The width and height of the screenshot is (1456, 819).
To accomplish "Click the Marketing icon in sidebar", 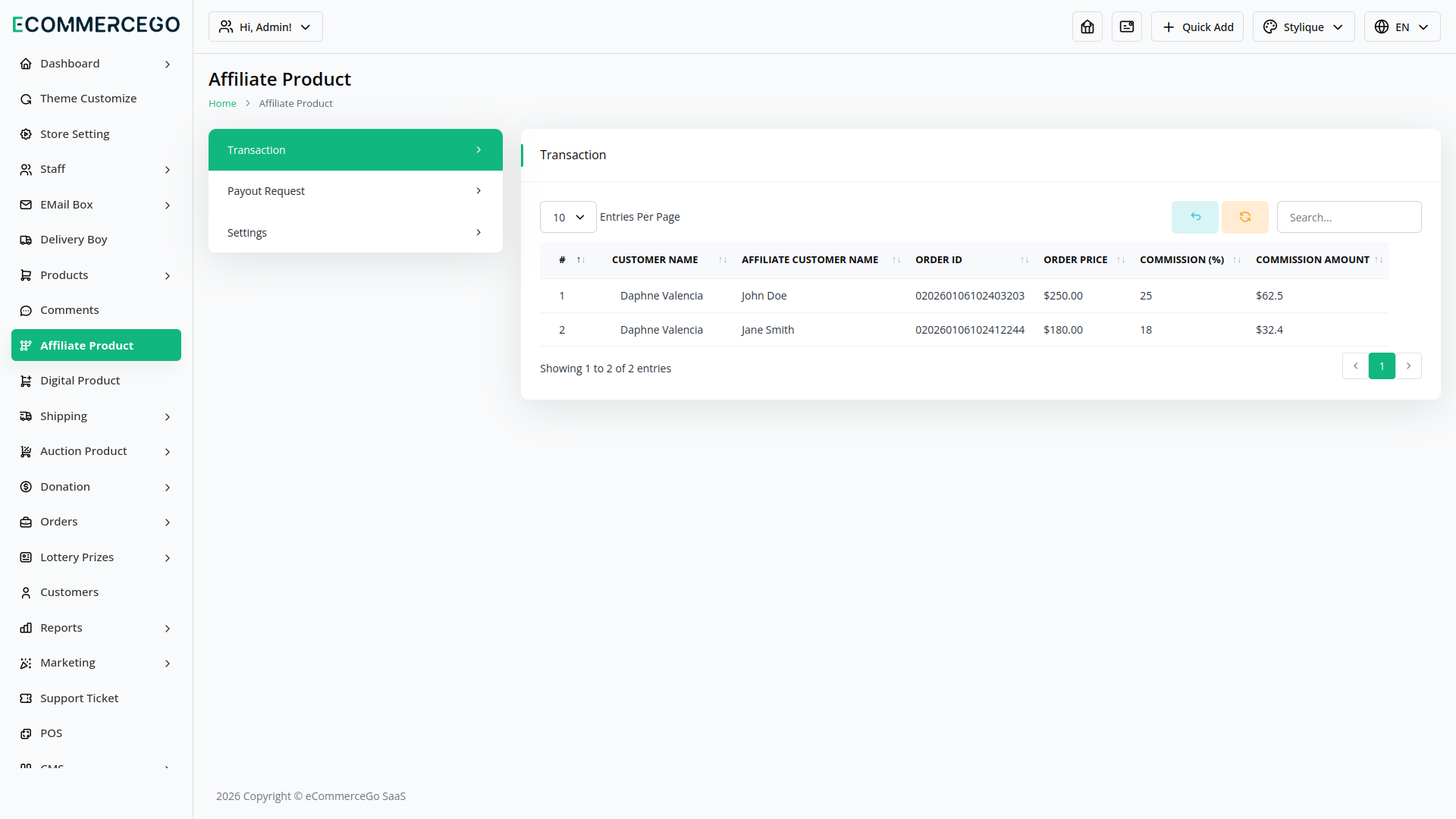I will pos(26,663).
